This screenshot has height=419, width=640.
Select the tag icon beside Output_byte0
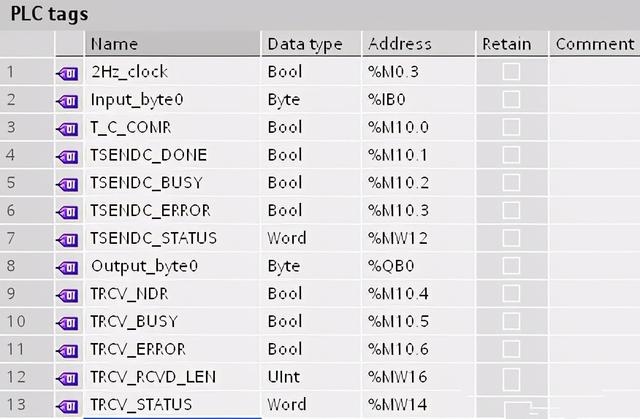68,268
